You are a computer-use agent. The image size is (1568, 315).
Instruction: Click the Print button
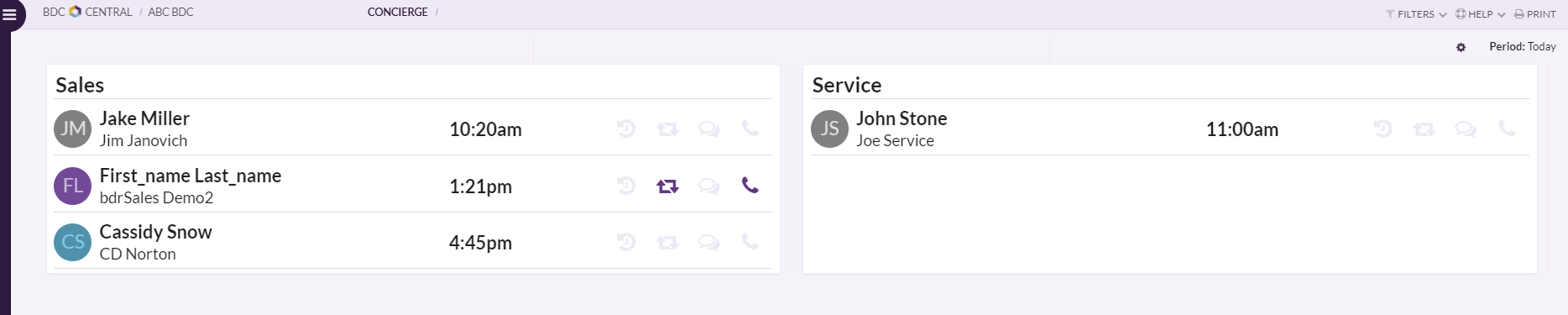click(1535, 14)
